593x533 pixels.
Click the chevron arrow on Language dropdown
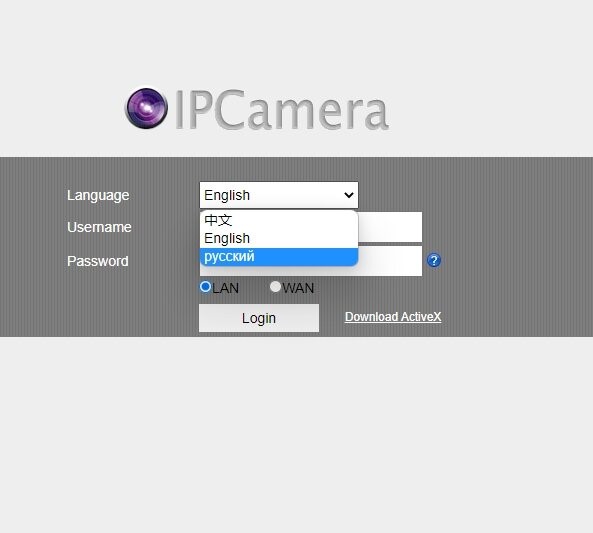pos(348,195)
